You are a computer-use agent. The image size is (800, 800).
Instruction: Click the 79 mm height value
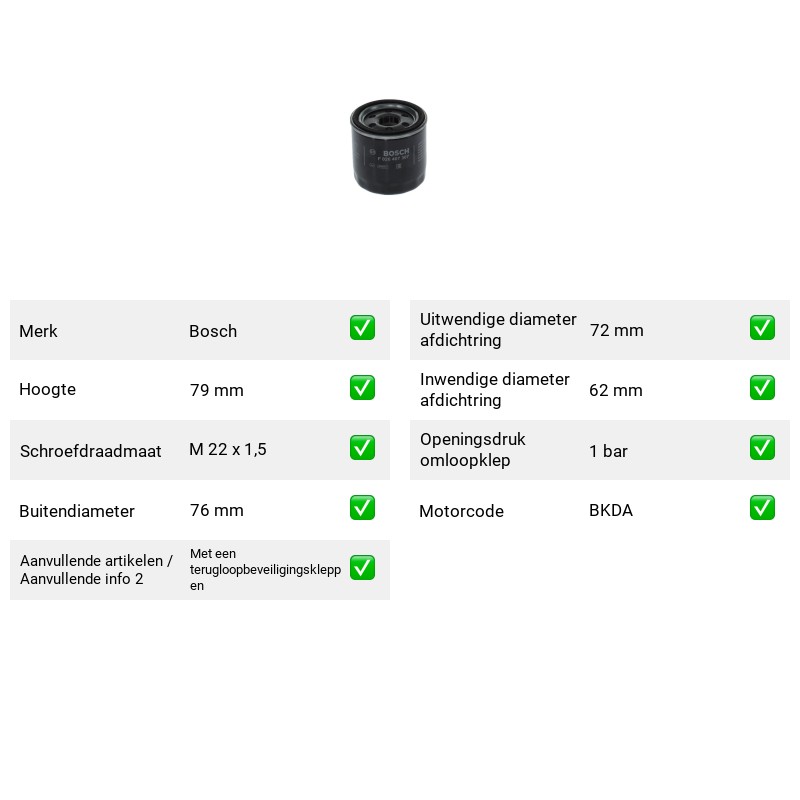click(x=217, y=390)
